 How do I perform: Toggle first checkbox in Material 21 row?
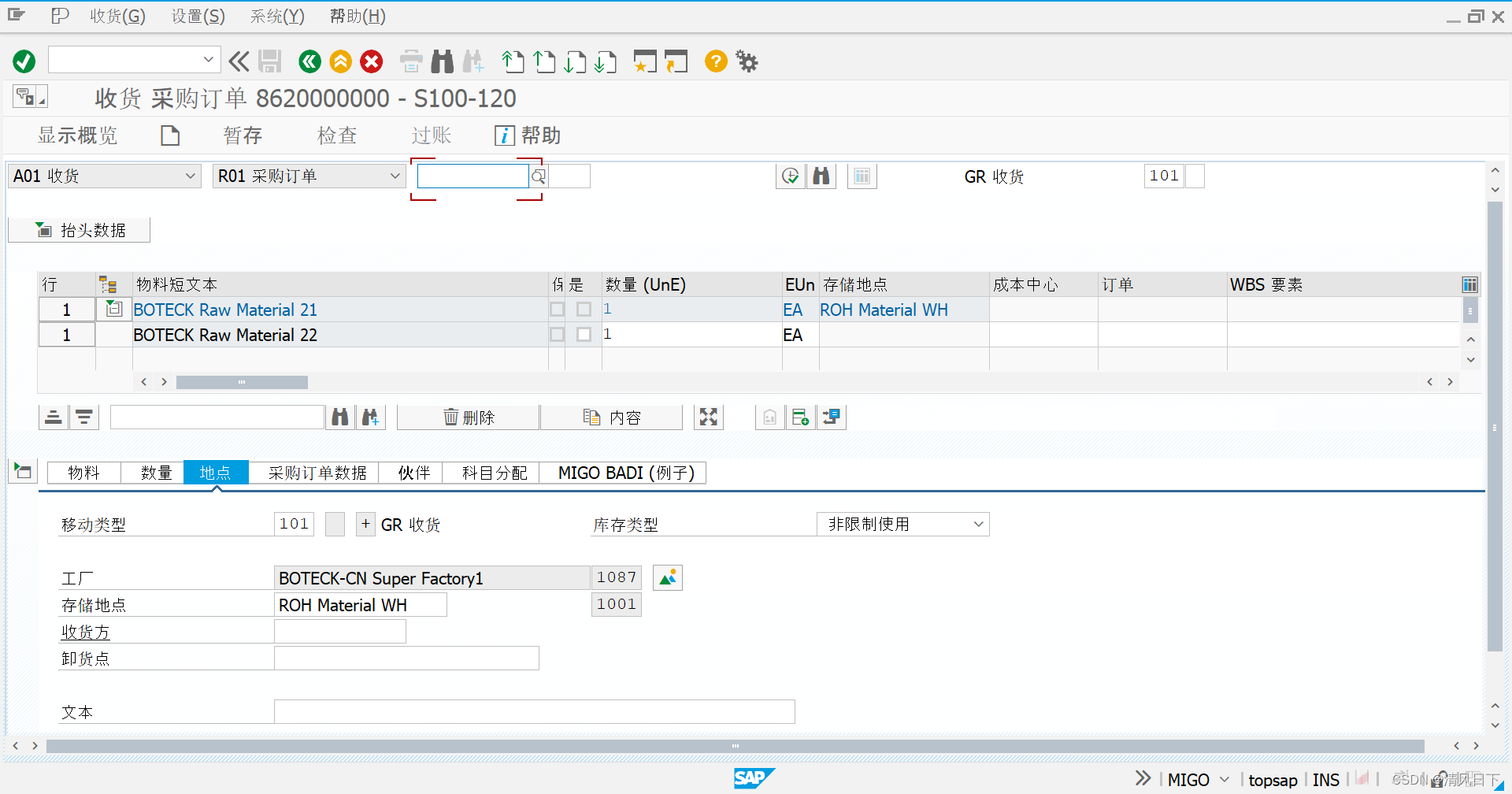coord(558,310)
